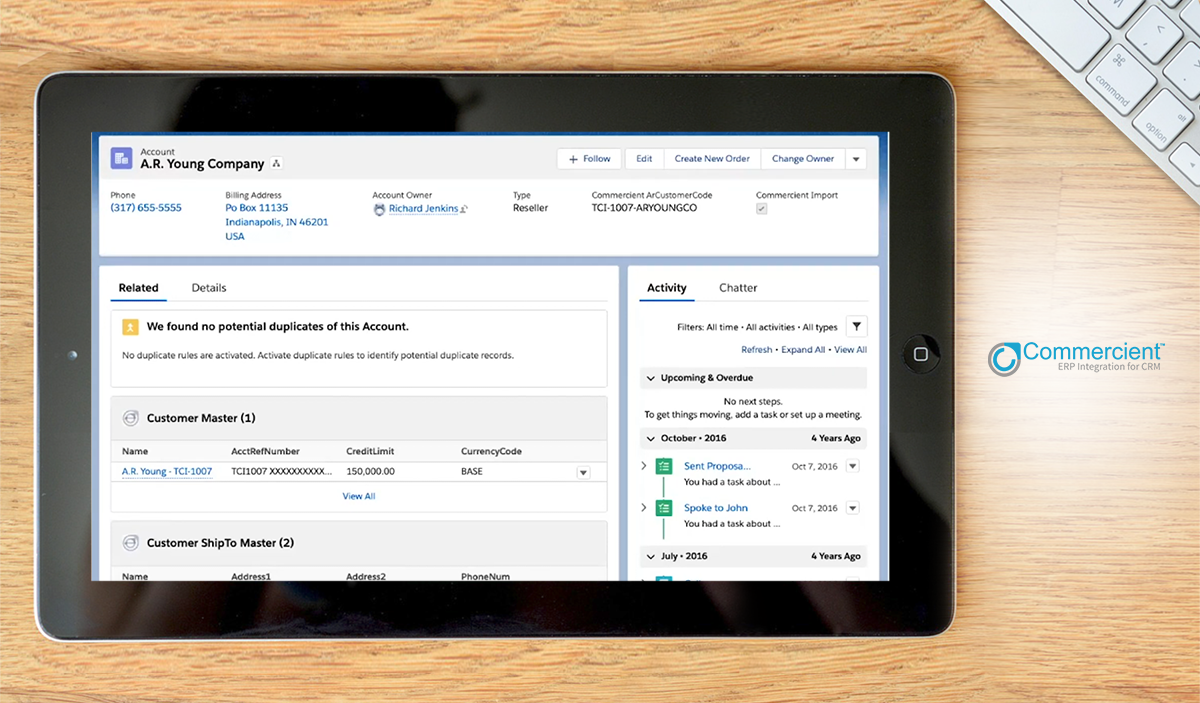Open the account hierarchy icon next to account name
Viewport: 1200px width, 703px height.
(x=275, y=162)
